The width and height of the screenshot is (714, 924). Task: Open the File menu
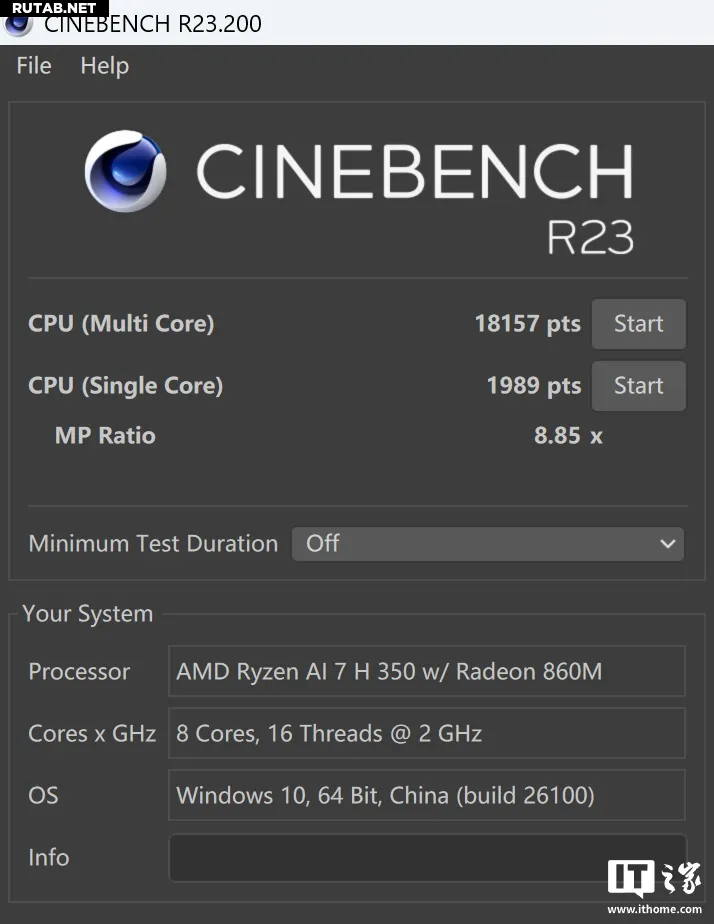(x=34, y=65)
